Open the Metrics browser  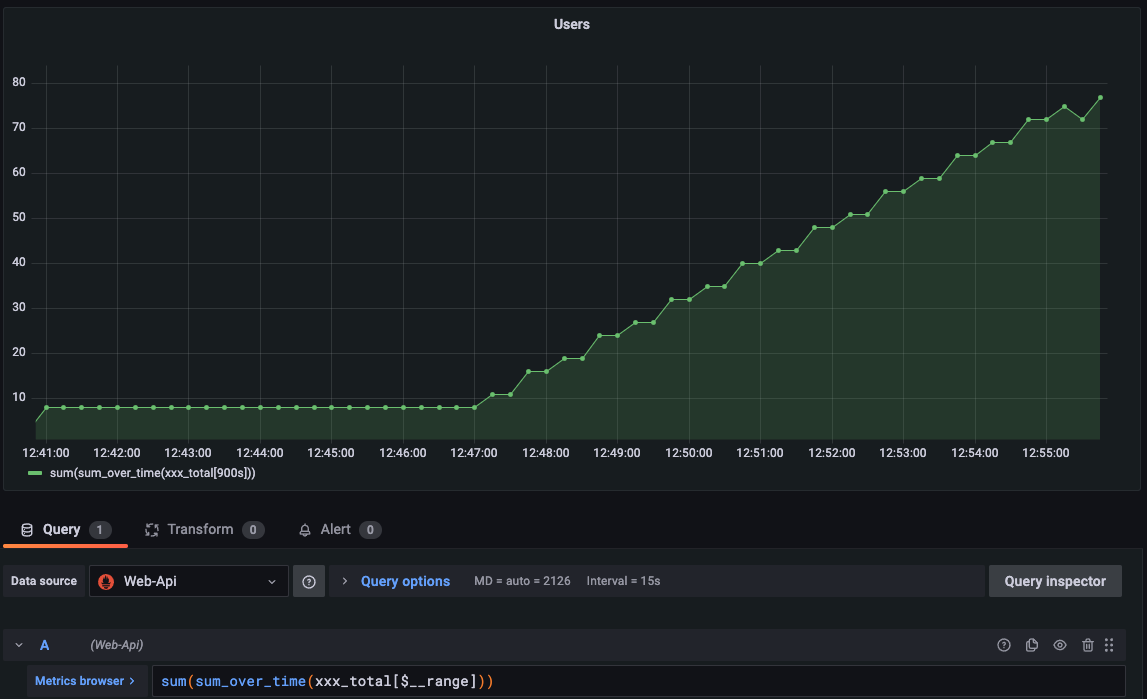tap(85, 681)
